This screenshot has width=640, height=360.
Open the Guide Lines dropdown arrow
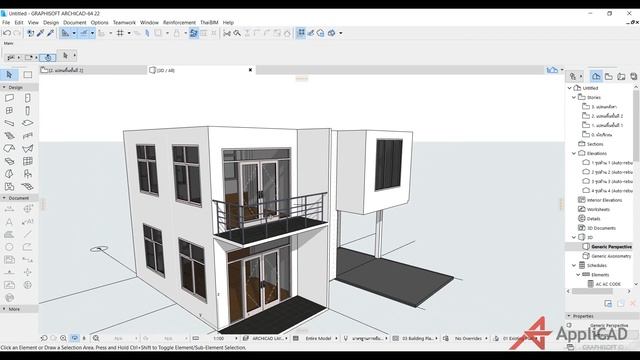coord(74,33)
